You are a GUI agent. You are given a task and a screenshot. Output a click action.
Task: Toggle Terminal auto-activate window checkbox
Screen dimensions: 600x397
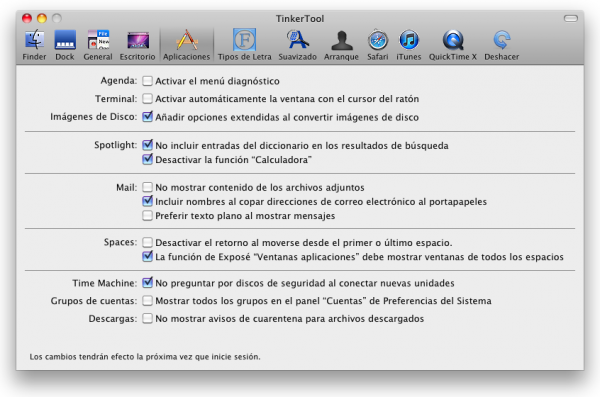[147, 99]
